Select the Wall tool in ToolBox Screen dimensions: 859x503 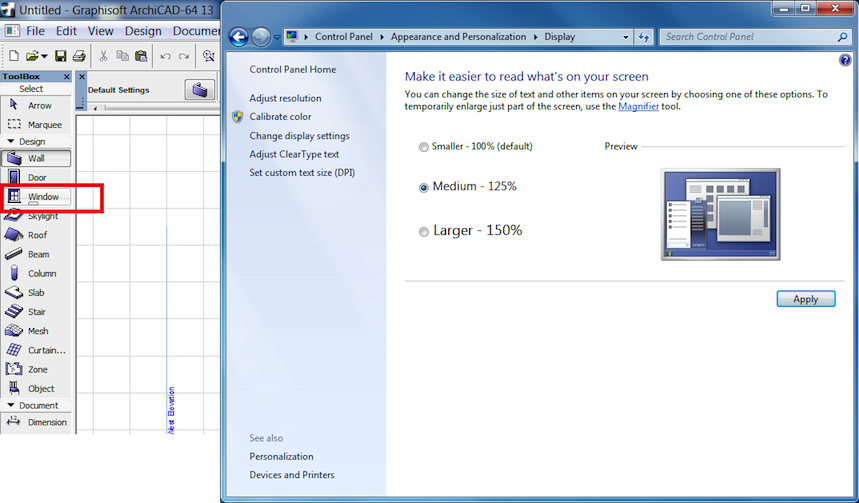click(36, 158)
